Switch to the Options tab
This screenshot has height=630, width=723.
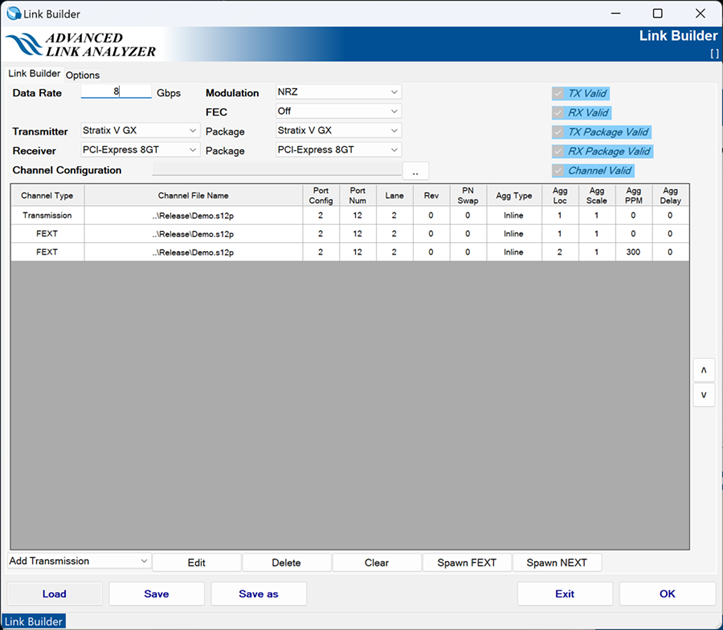pos(83,75)
